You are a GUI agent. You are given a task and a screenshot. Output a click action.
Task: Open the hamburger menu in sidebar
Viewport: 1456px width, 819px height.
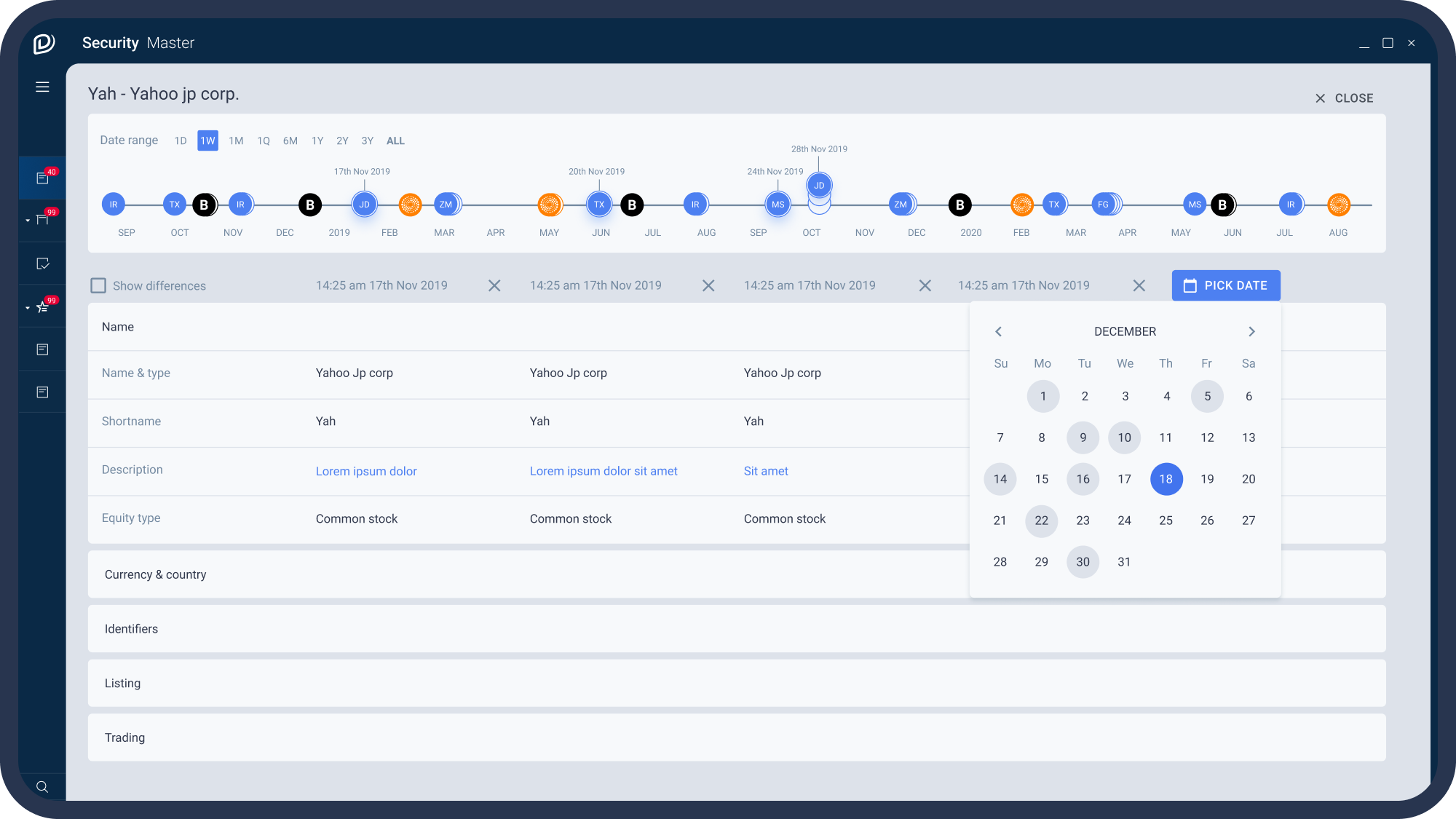pyautogui.click(x=42, y=87)
